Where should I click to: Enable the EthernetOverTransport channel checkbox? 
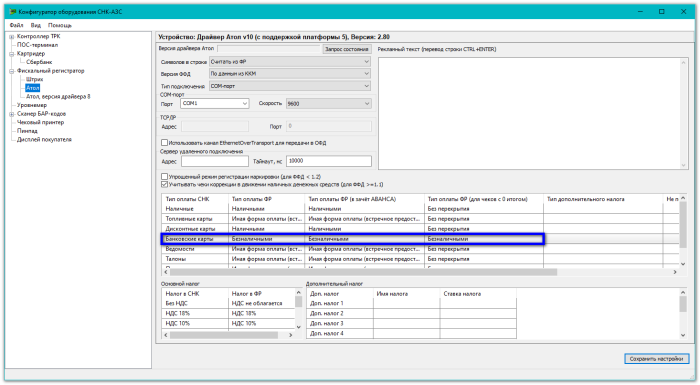click(164, 143)
